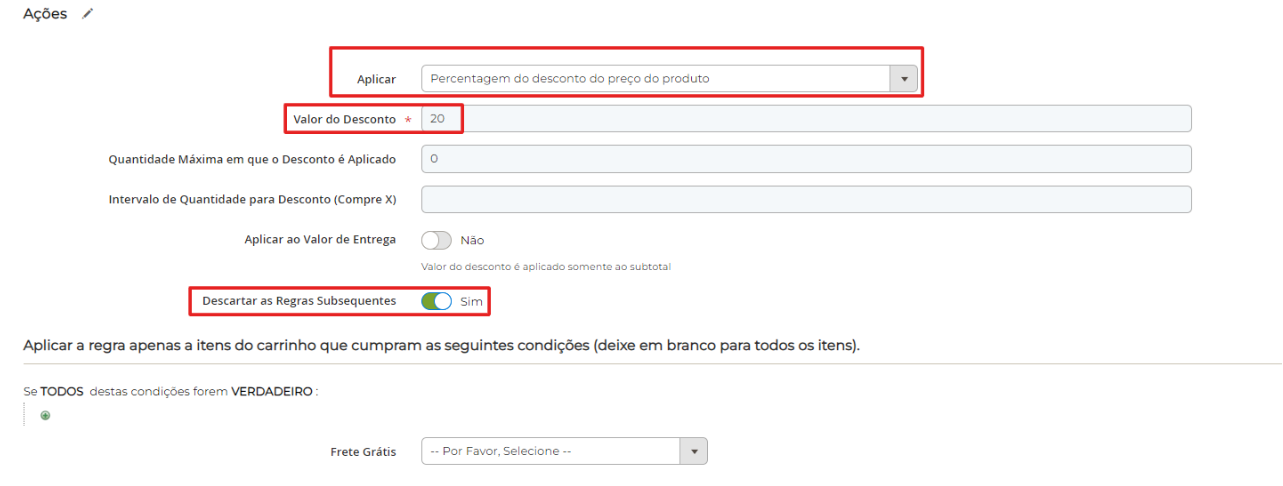Screen dimensions: 1283x486
Task: Enable Aplicar ao Valor de Entrega switch
Action: [x=437, y=240]
